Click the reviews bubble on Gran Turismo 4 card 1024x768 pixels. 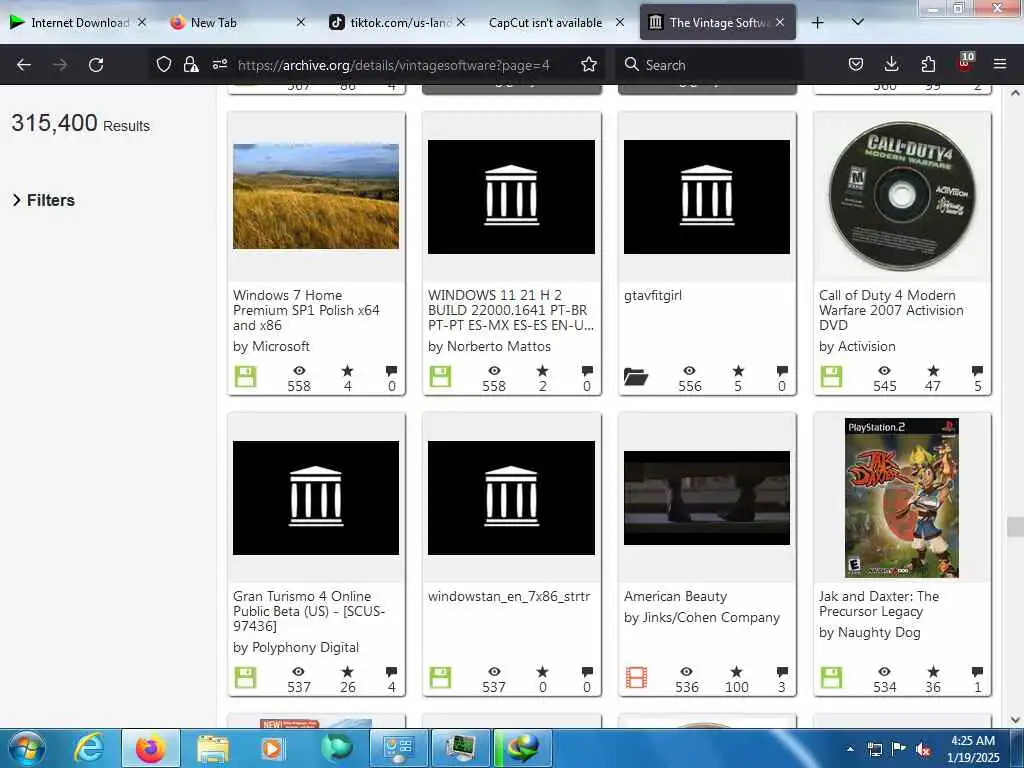coord(391,672)
